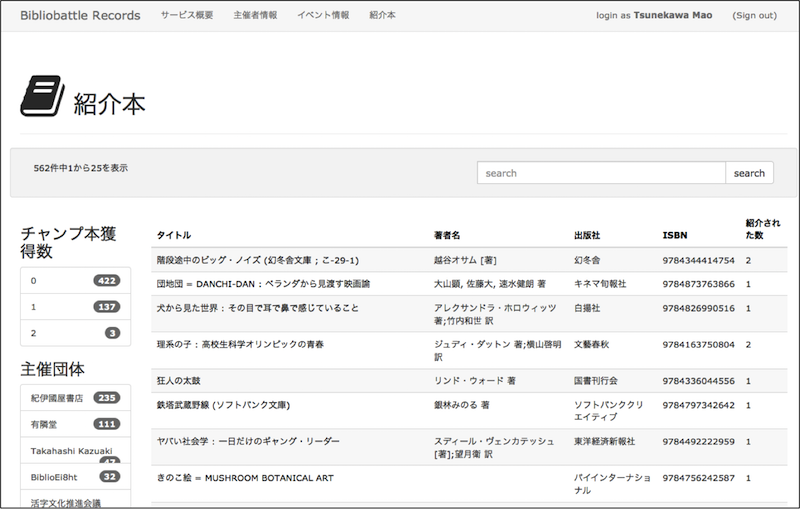Filter by organizer 有隣堂
This screenshot has height=509, width=800.
(76, 424)
